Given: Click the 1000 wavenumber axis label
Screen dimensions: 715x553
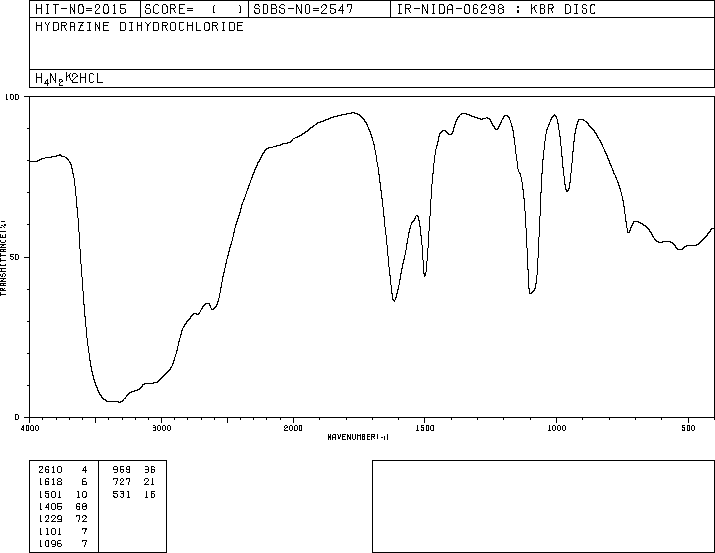Looking at the screenshot, I should [x=556, y=428].
